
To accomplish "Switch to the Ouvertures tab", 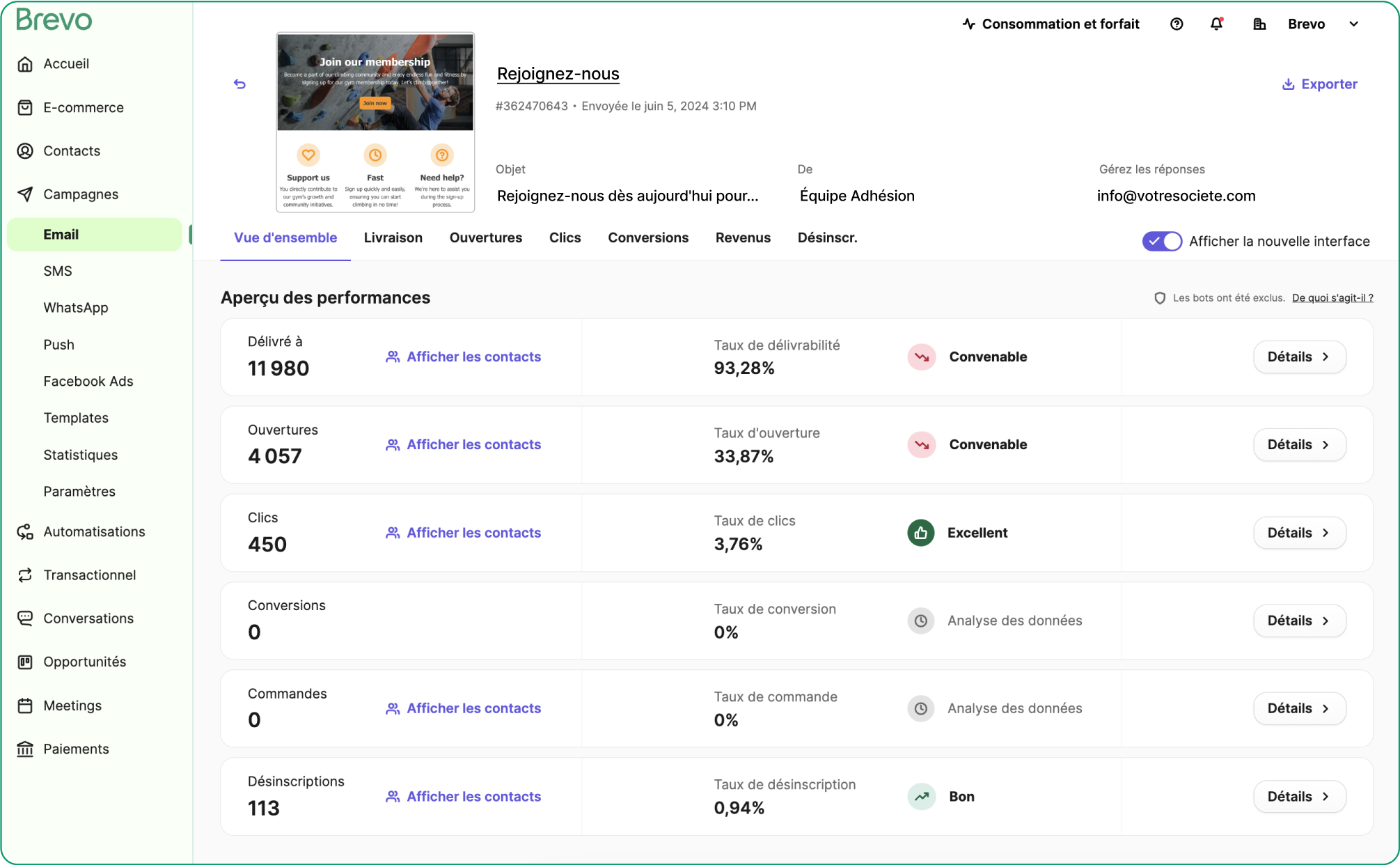I will point(485,238).
